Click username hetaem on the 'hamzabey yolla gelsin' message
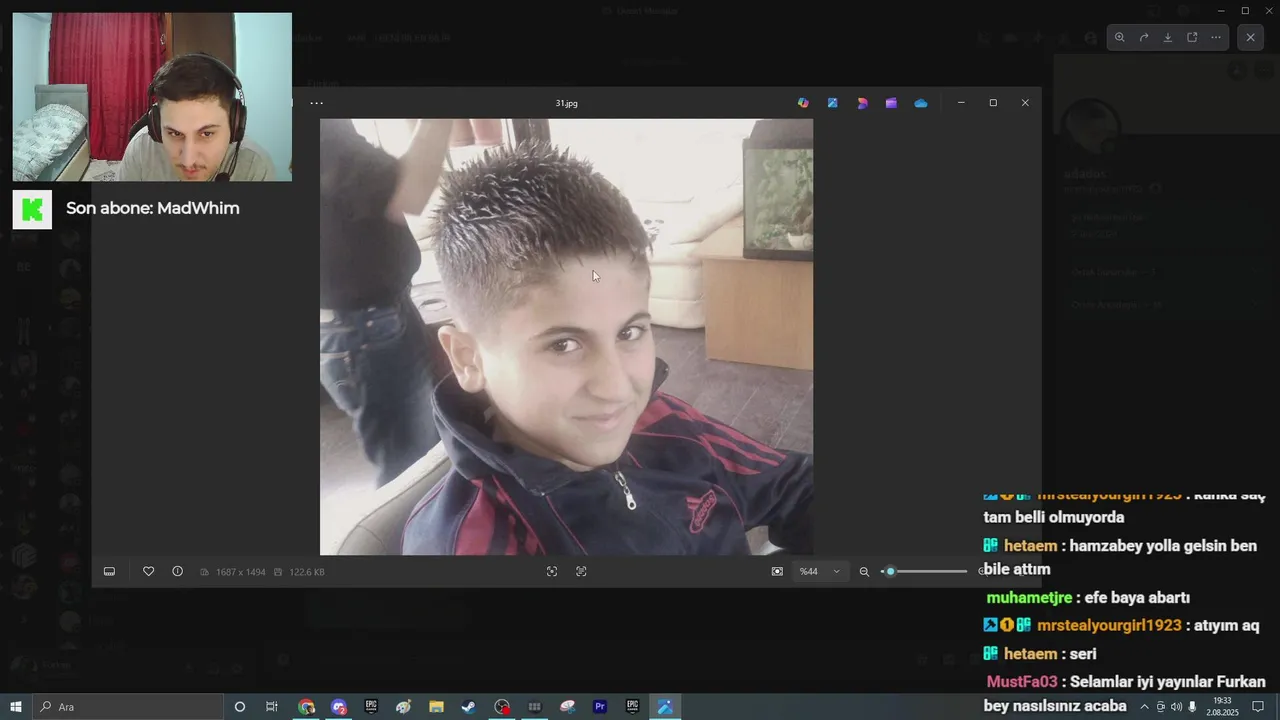Screen dimensions: 1280x720 click(x=1030, y=546)
